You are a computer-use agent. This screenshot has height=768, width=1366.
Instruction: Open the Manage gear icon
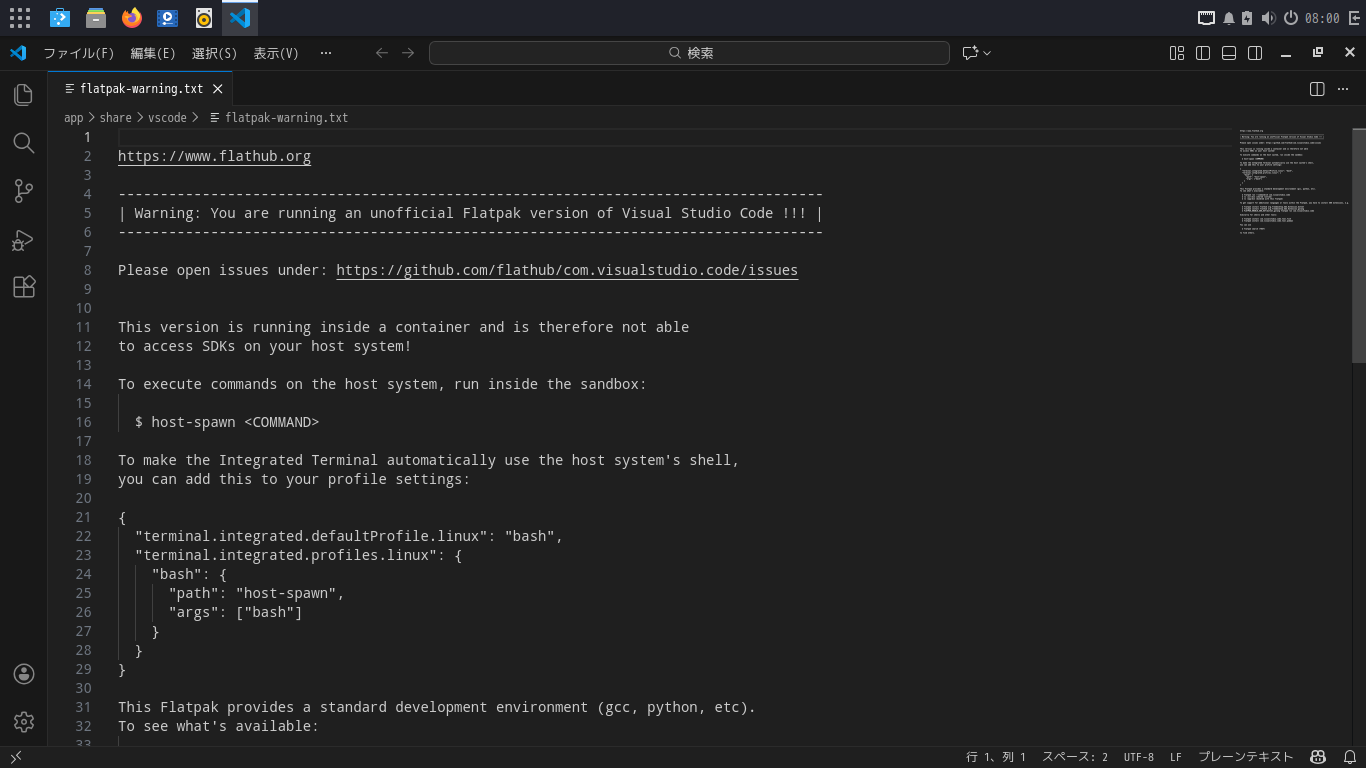(x=24, y=721)
